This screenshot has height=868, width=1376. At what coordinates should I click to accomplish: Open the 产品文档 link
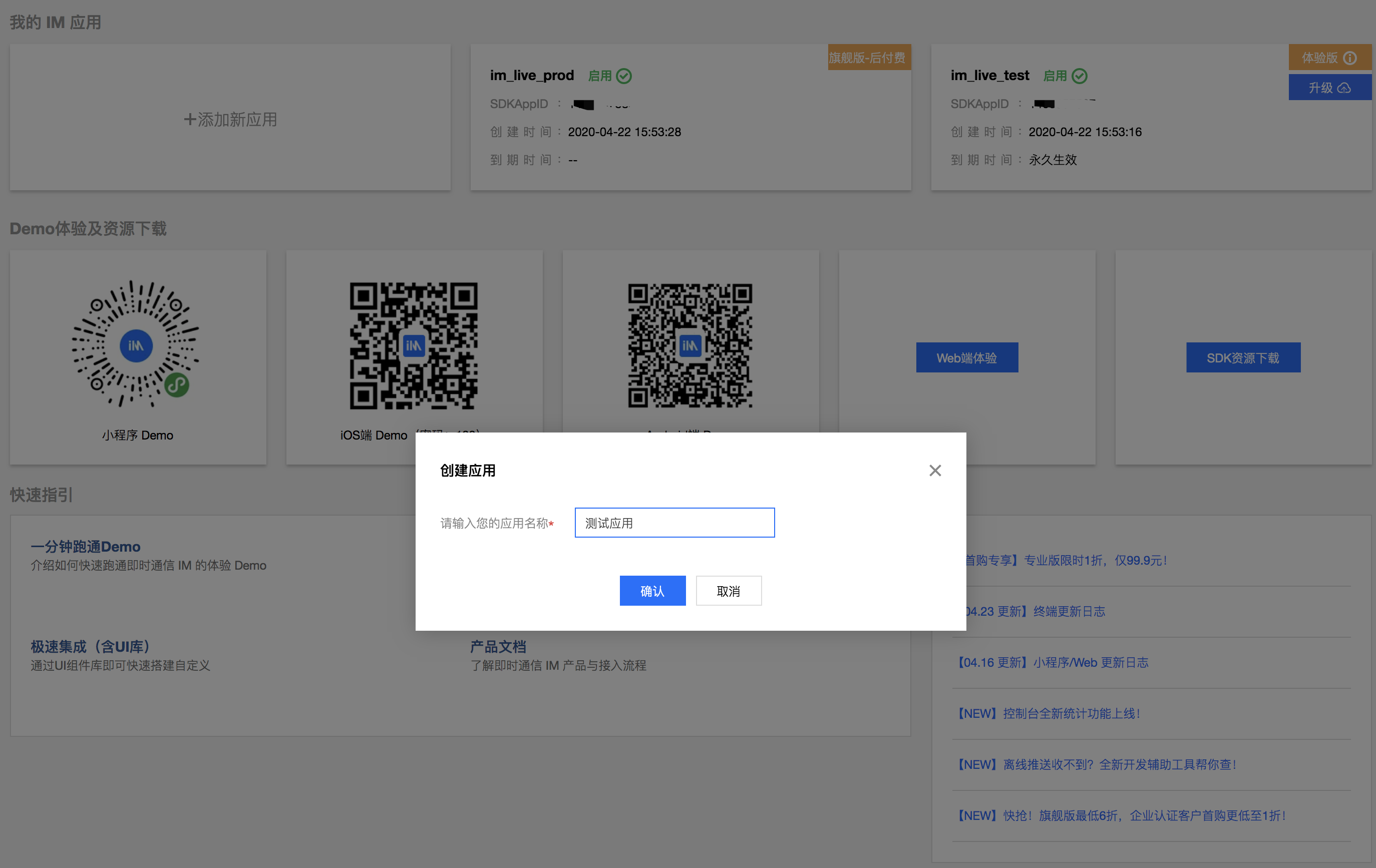(498, 646)
